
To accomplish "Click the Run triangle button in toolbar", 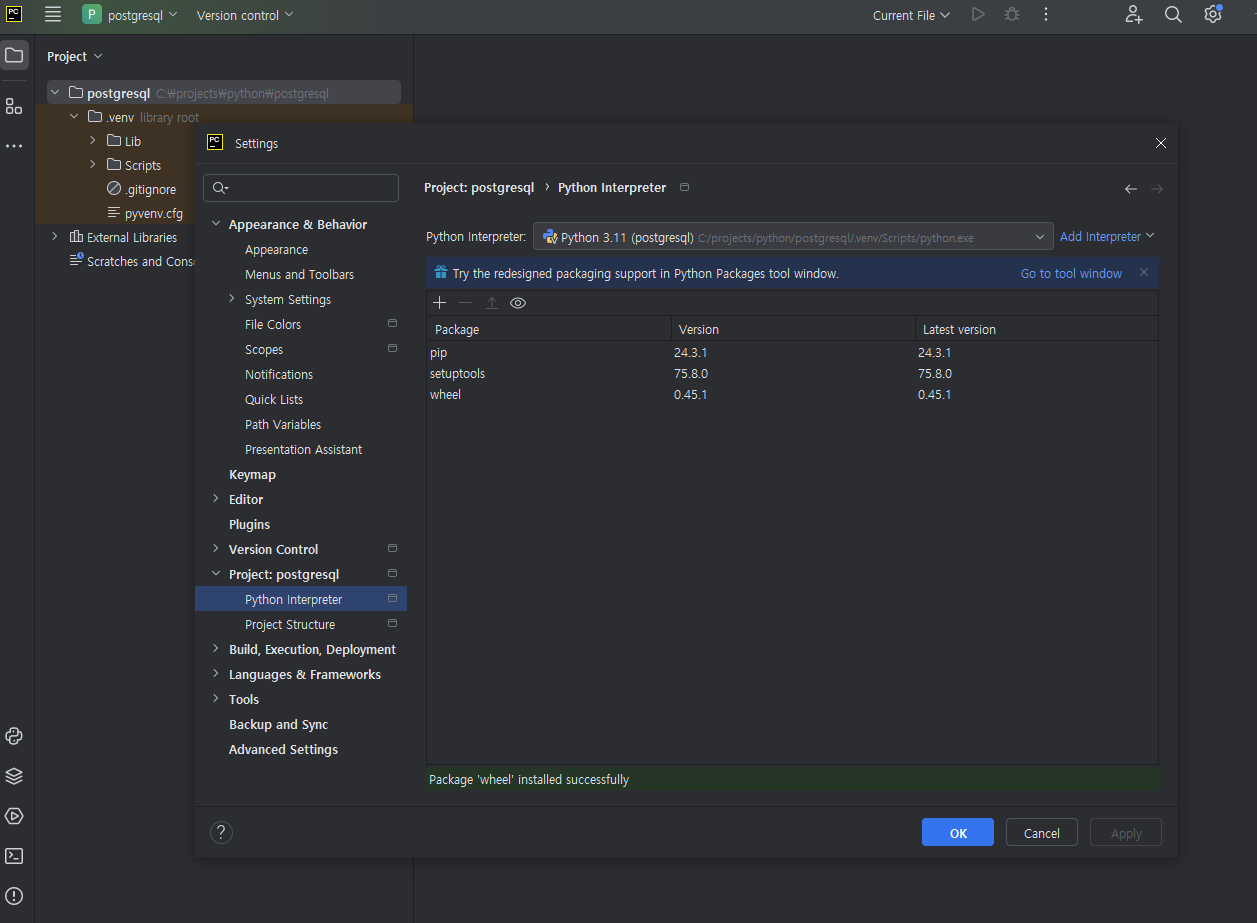I will [978, 14].
